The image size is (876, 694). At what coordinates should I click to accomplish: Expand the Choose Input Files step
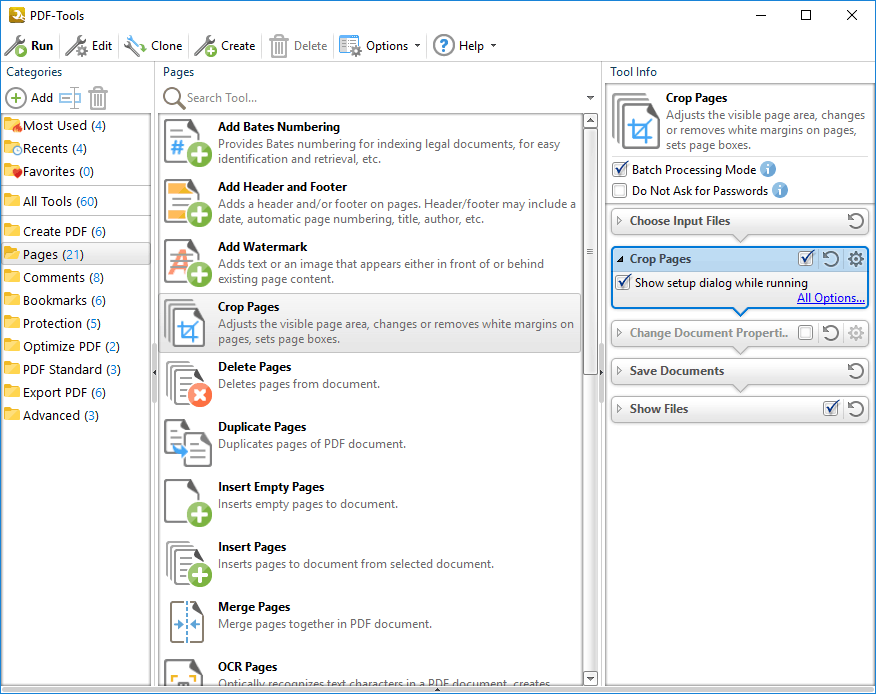pyautogui.click(x=619, y=221)
